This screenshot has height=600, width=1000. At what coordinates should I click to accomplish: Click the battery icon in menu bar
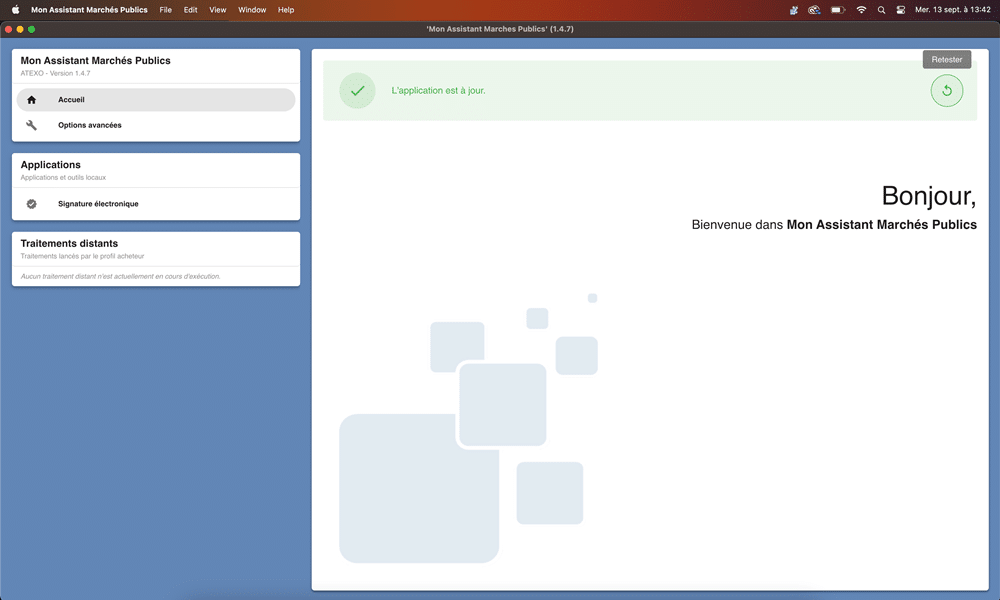[837, 10]
